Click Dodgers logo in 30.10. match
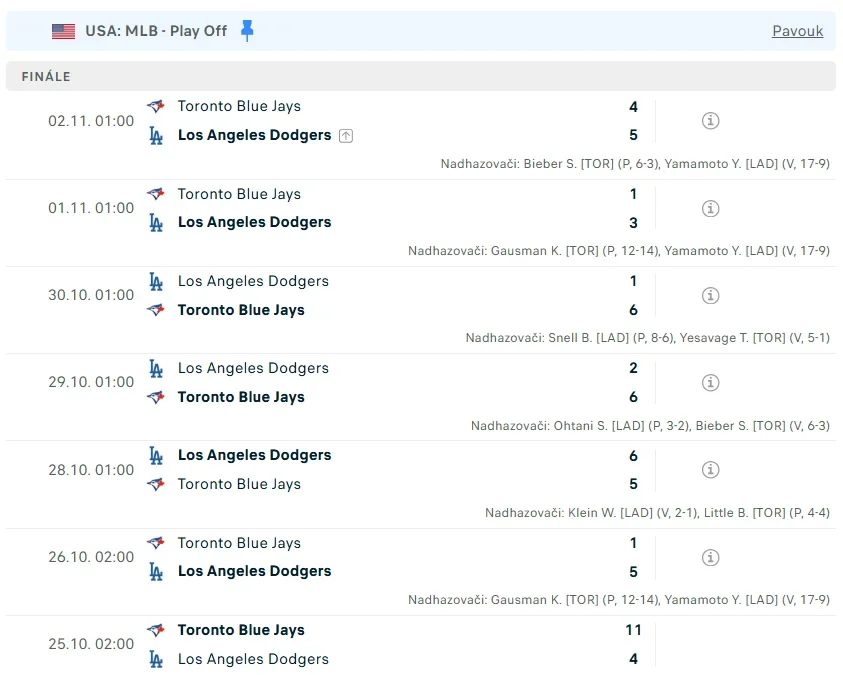 [x=155, y=281]
